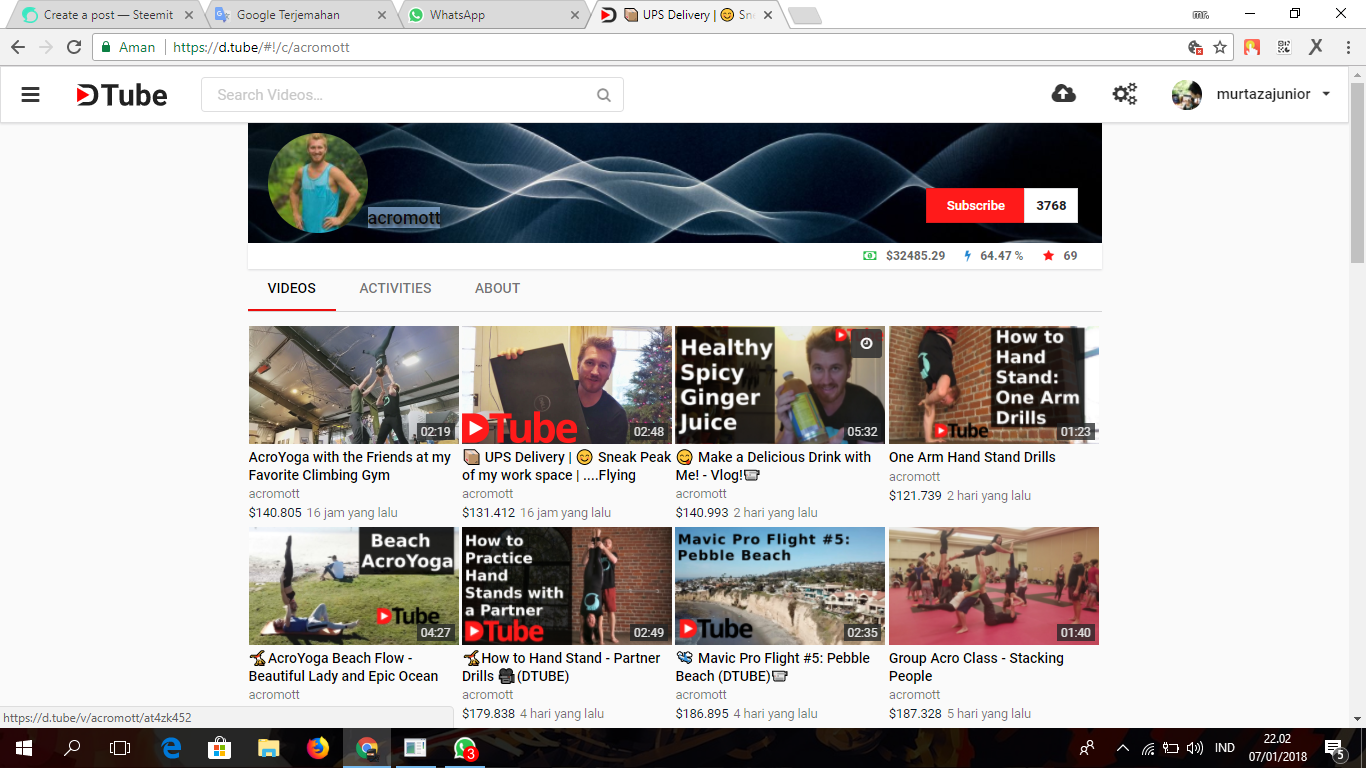This screenshot has height=768, width=1366.
Task: Expand hidden icons in the system tray
Action: 1122,747
